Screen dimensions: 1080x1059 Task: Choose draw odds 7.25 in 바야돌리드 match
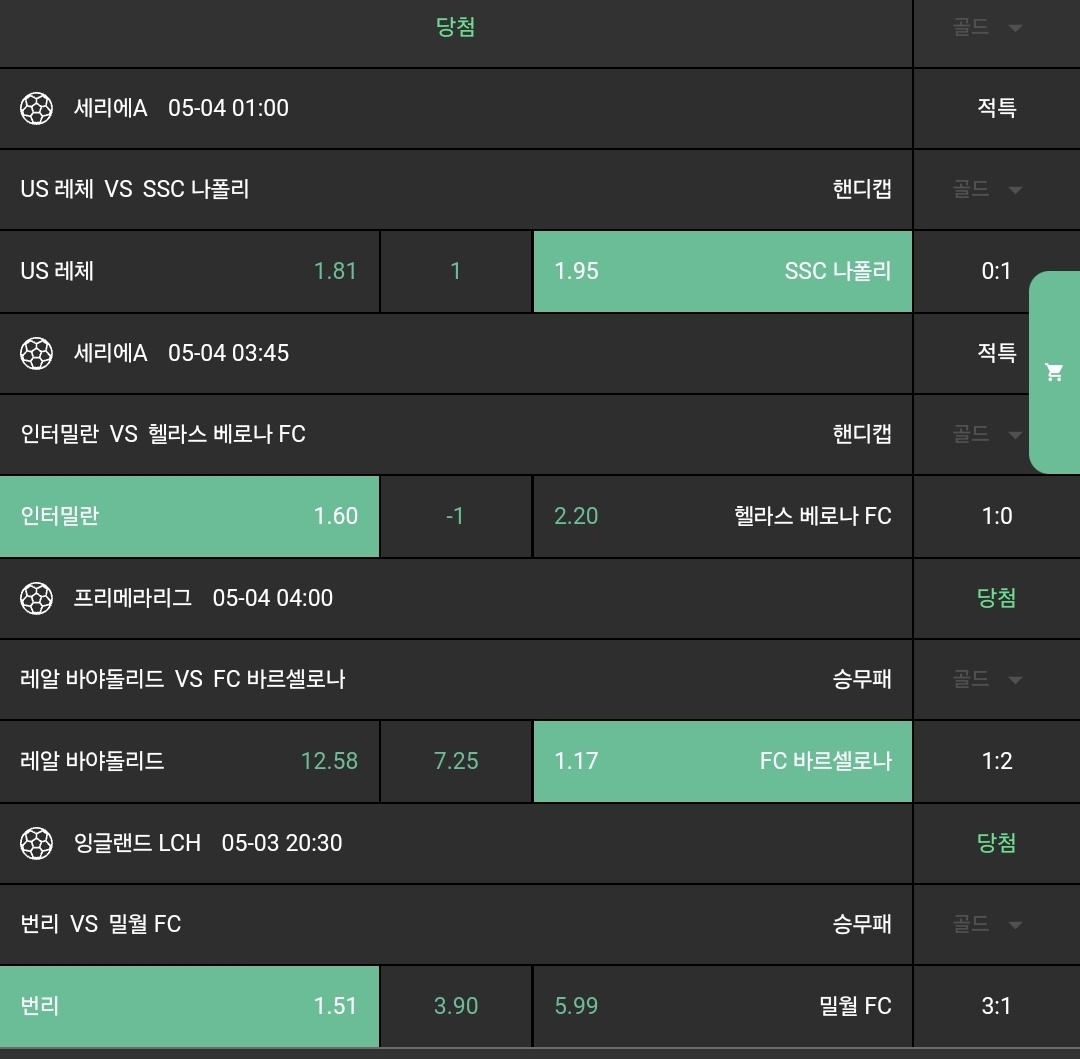coord(456,761)
